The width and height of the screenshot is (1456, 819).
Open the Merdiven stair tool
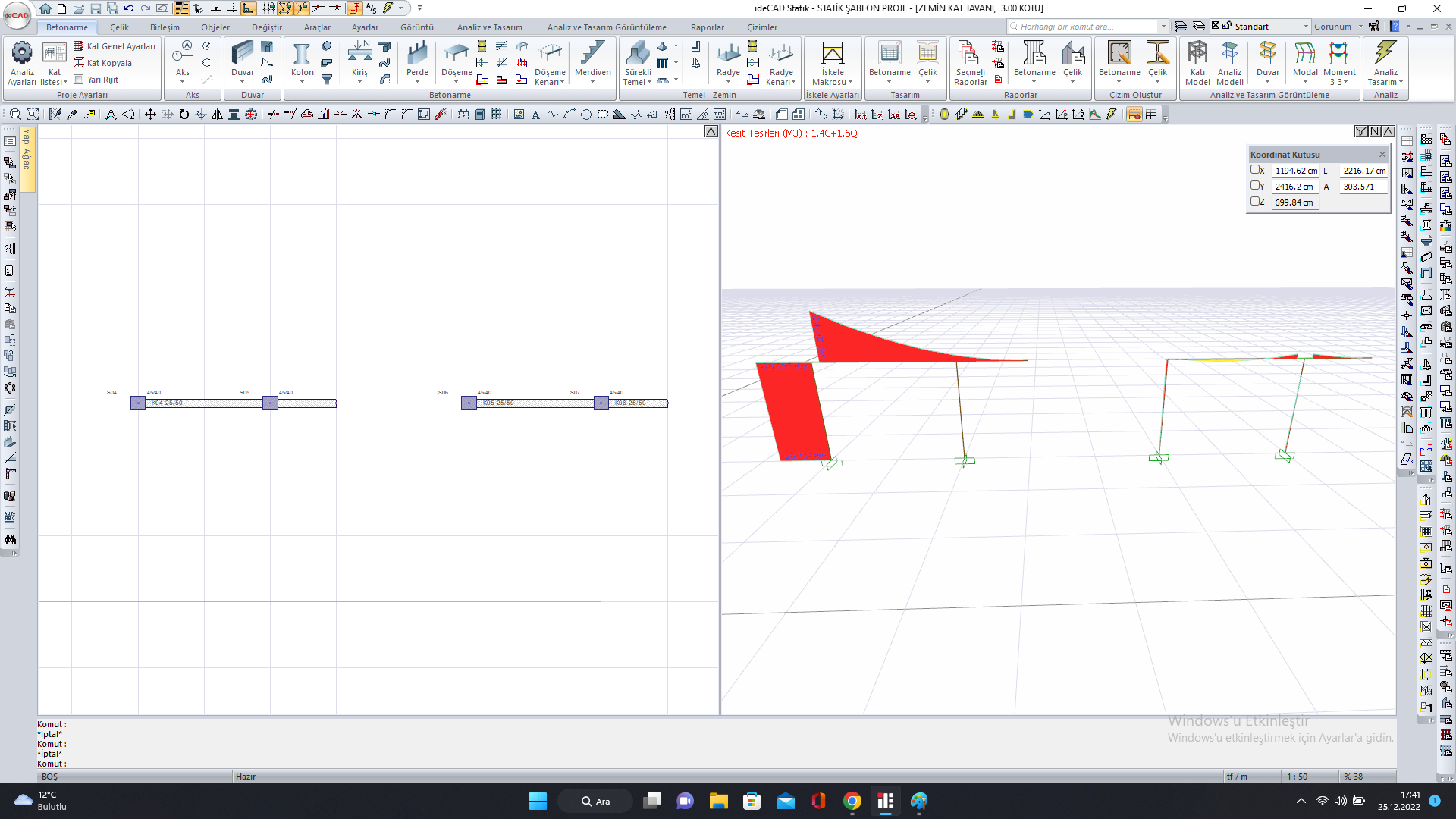592,60
